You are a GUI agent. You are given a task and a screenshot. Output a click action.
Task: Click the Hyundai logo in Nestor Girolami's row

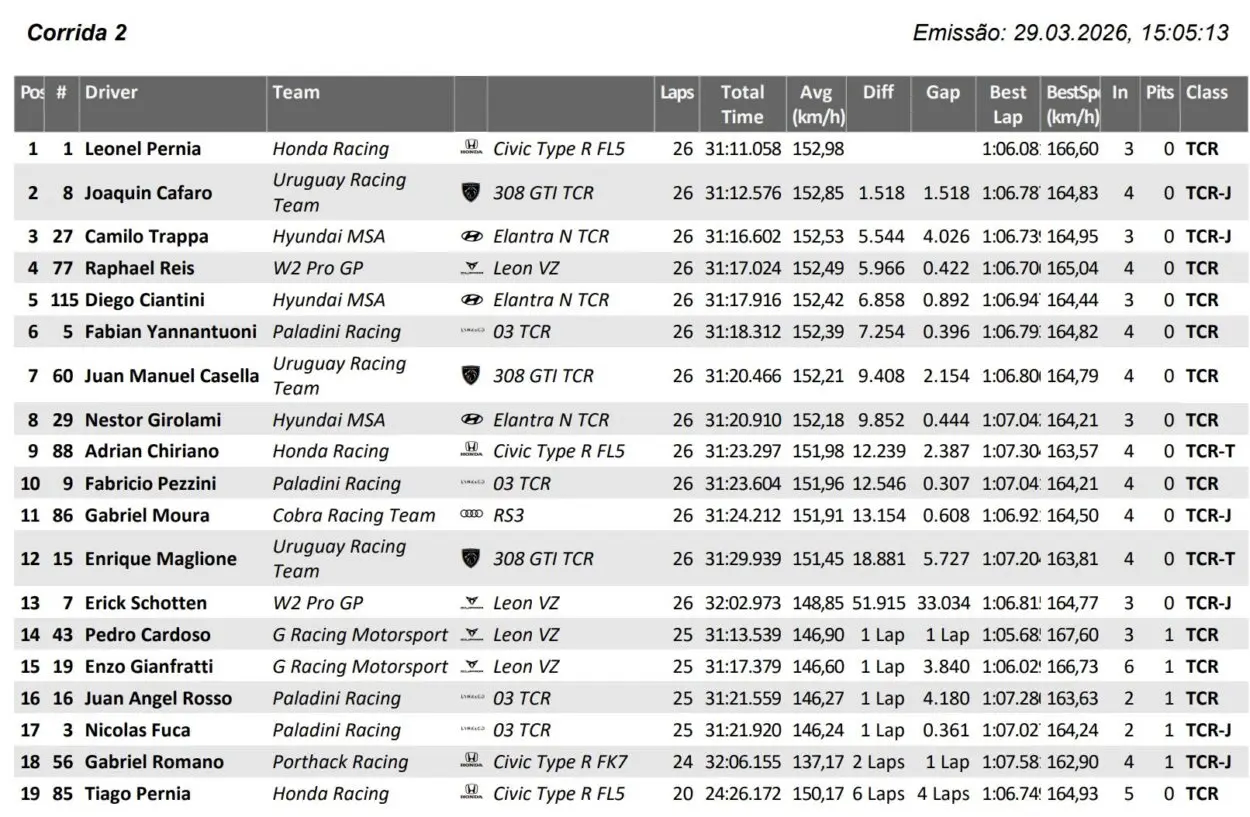470,420
